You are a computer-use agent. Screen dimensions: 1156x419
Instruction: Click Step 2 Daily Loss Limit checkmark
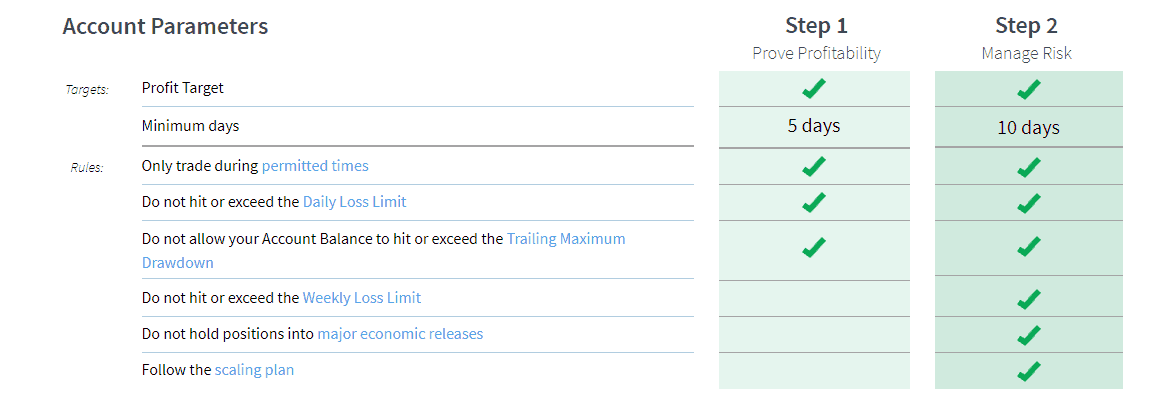tap(1028, 202)
